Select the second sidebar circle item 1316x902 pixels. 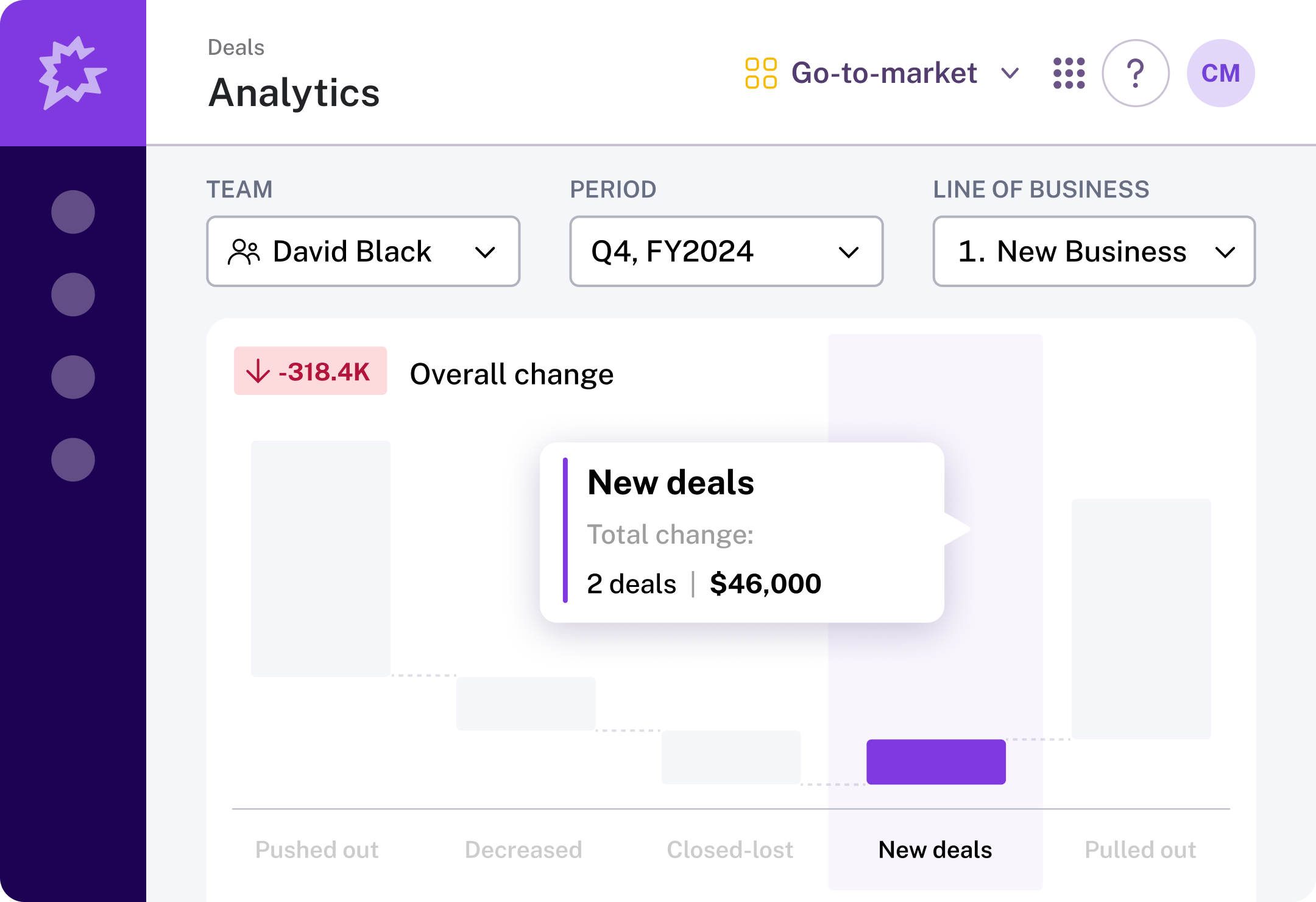click(x=73, y=294)
